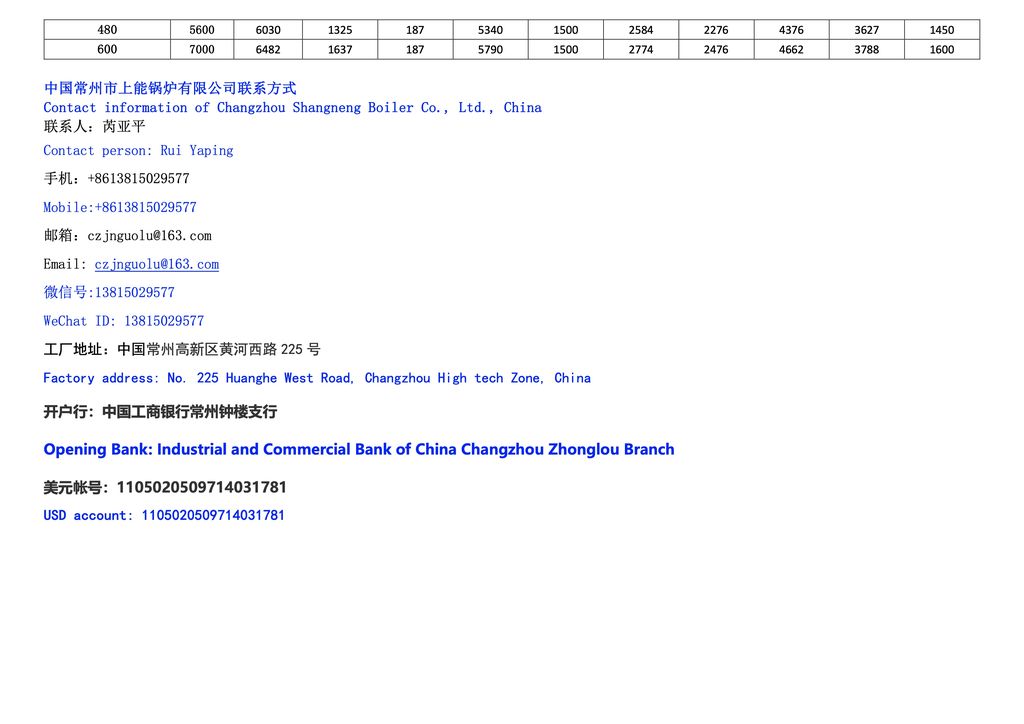Click the table cell containing 480

[x=107, y=30]
